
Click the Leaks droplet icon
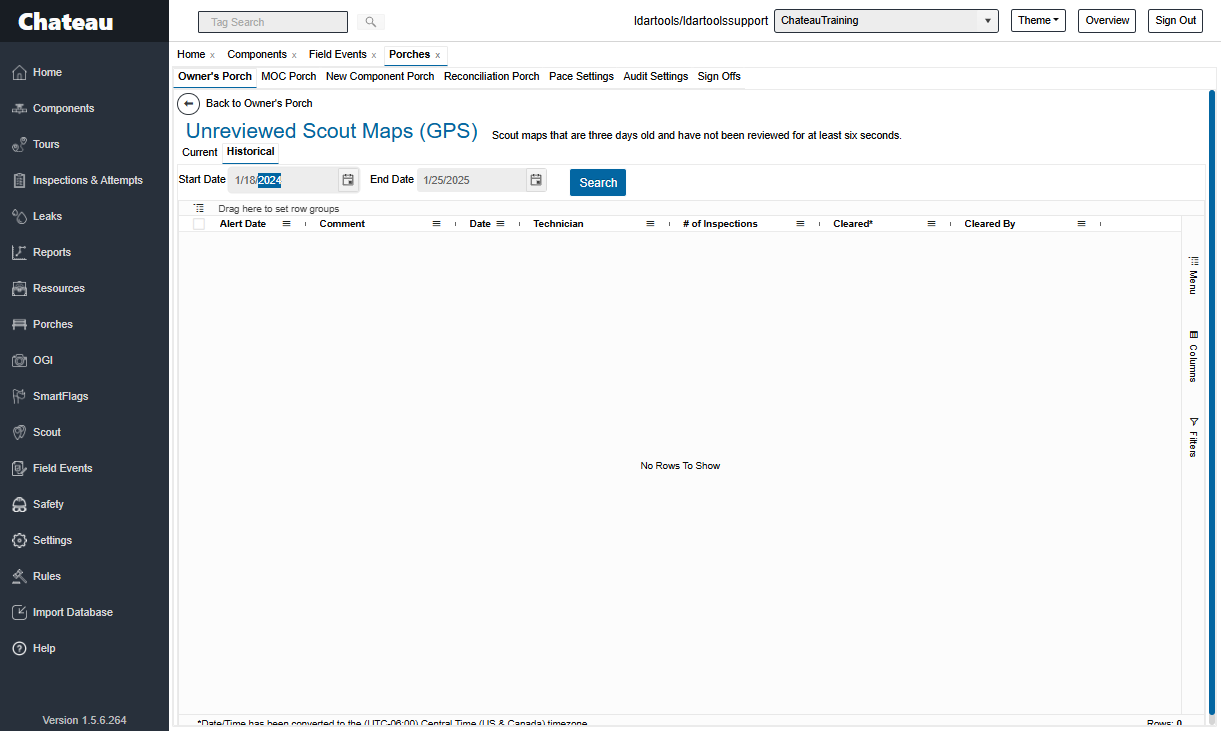pos(19,216)
